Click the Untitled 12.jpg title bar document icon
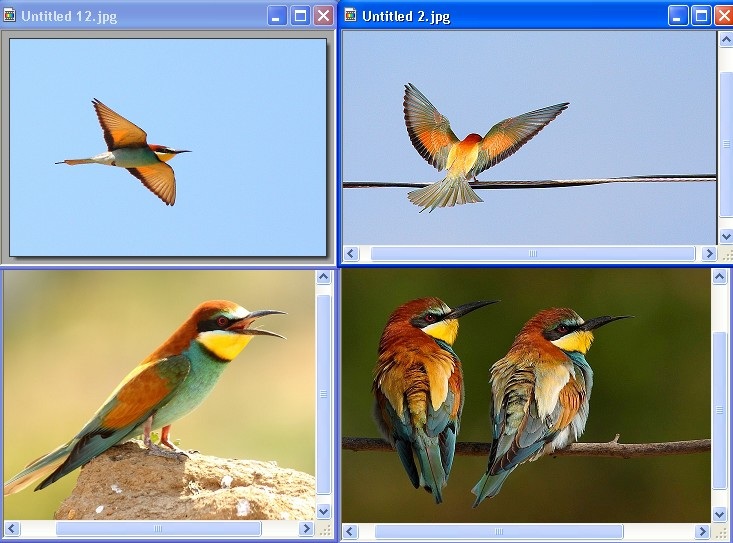The height and width of the screenshot is (543, 733). (10, 16)
